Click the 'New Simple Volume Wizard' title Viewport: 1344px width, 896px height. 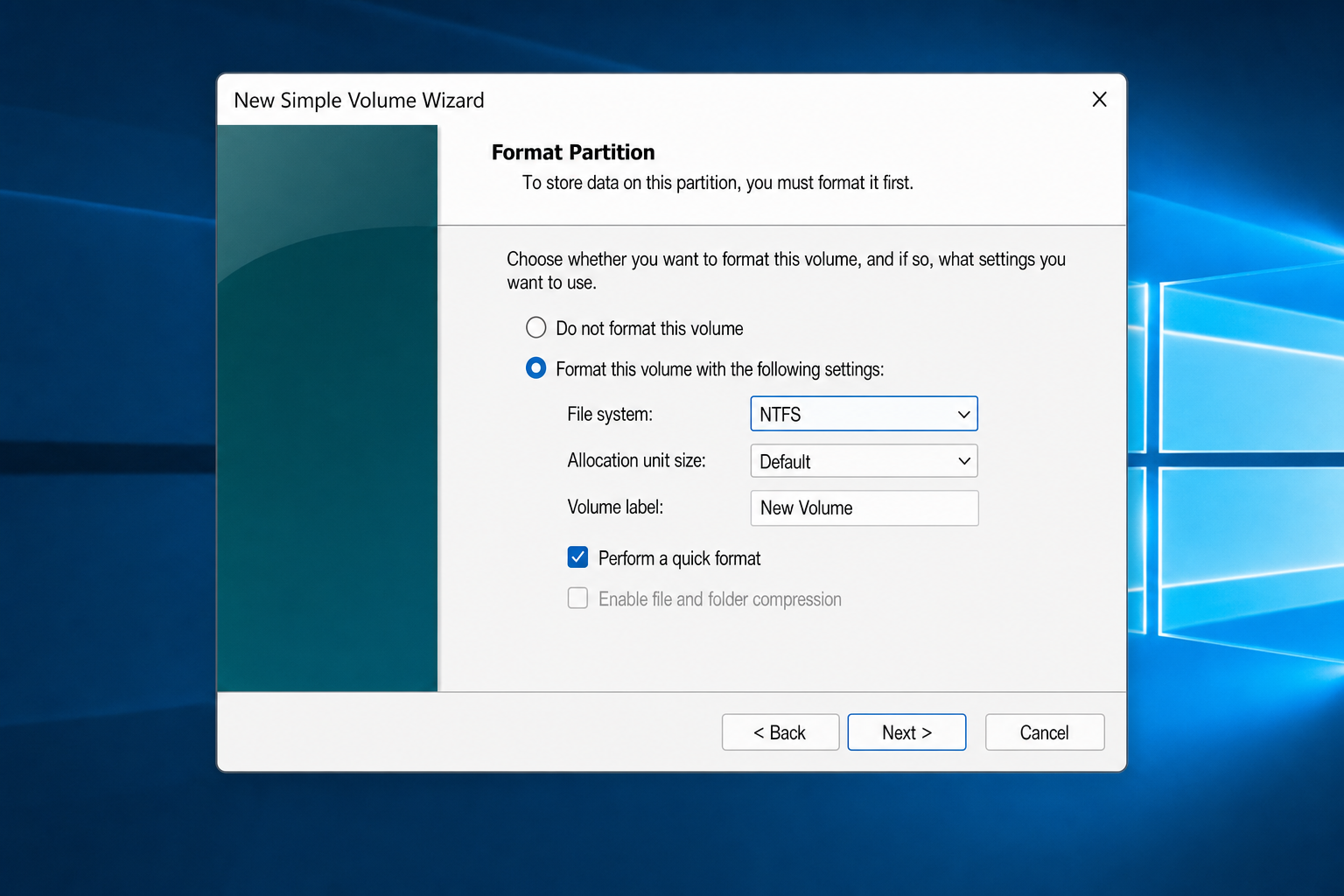click(x=359, y=101)
